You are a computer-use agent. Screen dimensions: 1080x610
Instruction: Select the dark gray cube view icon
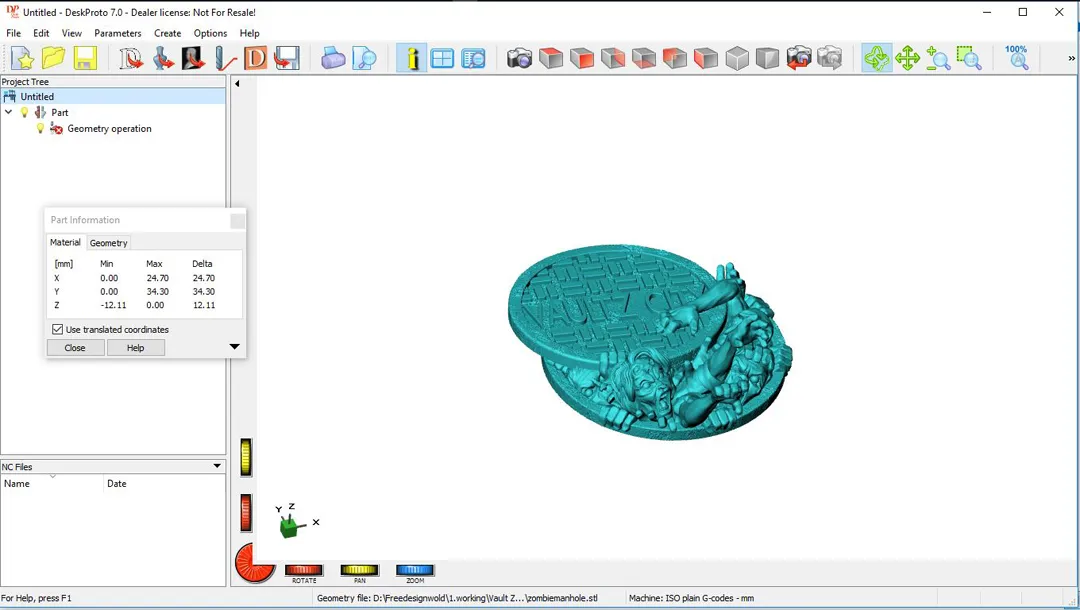(x=767, y=59)
